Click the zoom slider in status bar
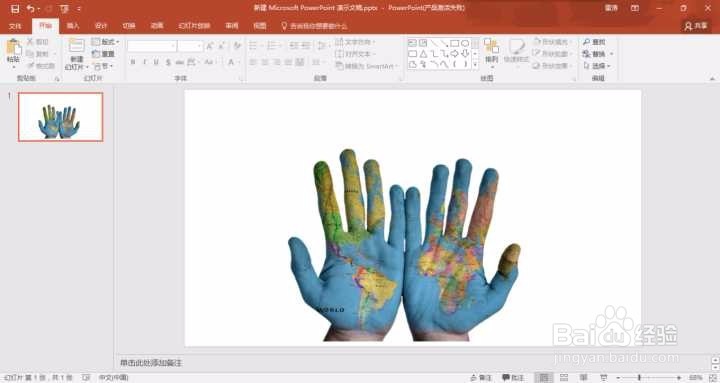The image size is (720, 383). (x=649, y=377)
